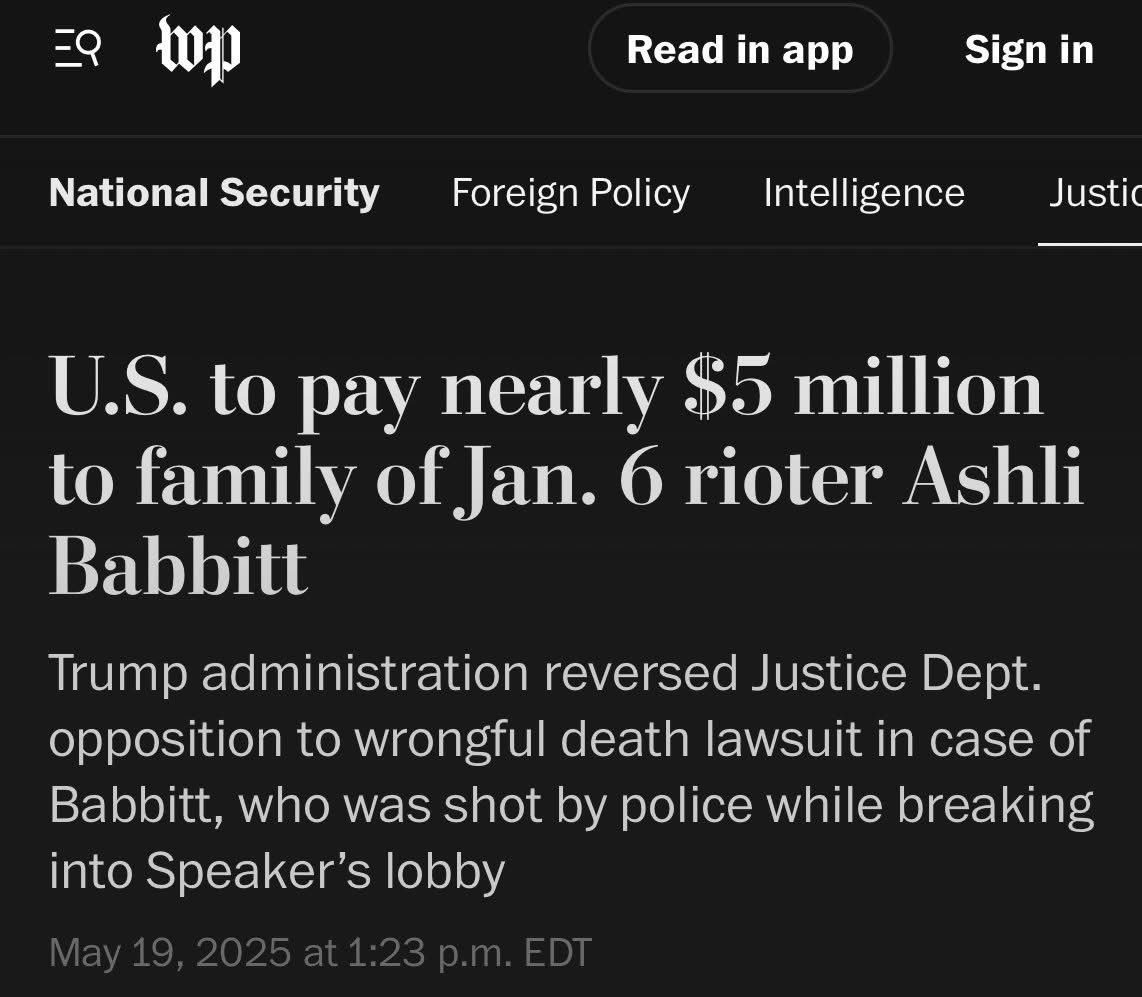Click "Trump administration" in the summary
1142x997 pixels.
288,673
